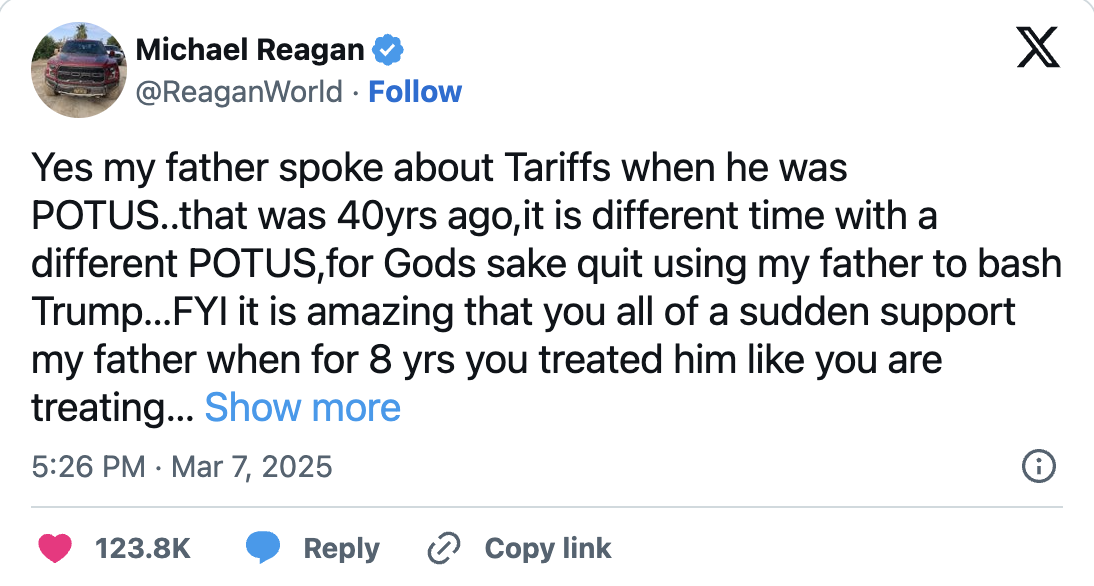Open the Michael Reagan display name
Viewport: 1094px width, 586px height.
(x=251, y=49)
